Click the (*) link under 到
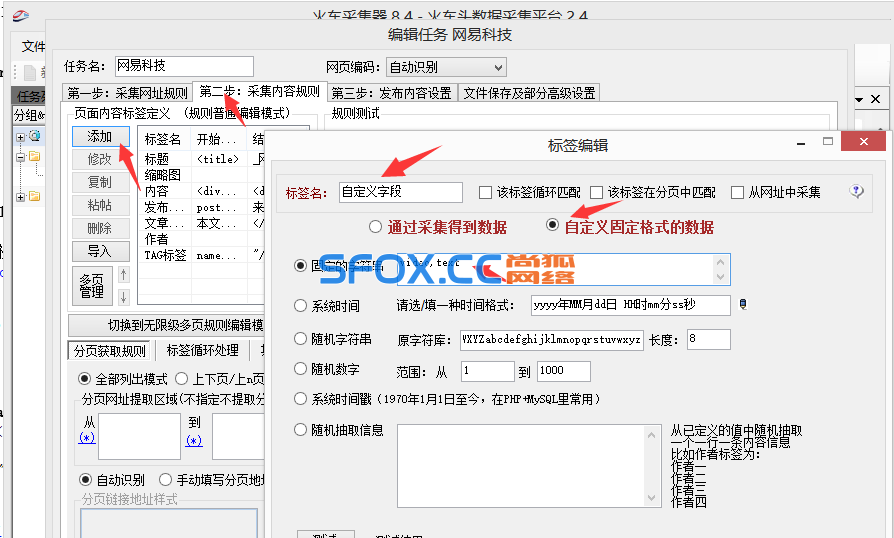This screenshot has height=538, width=894. tap(194, 441)
